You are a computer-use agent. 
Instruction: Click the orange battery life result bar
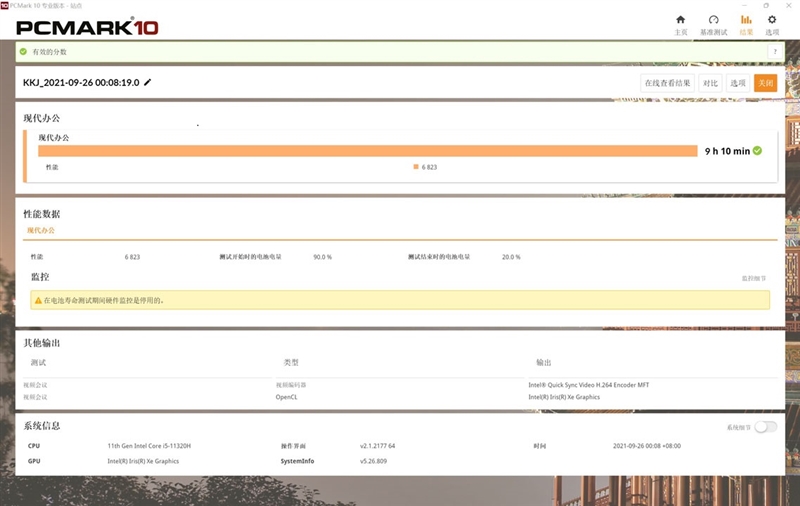click(367, 151)
